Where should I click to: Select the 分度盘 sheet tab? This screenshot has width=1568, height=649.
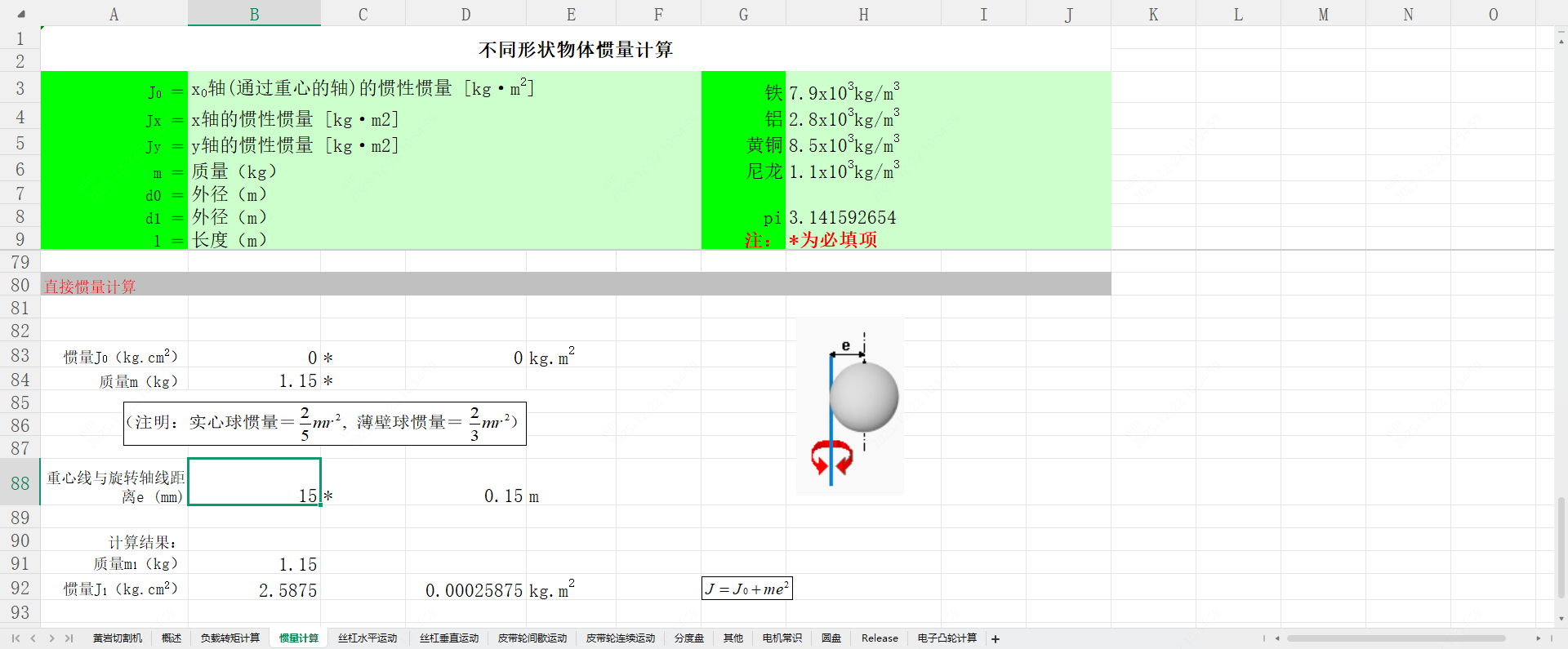click(688, 638)
